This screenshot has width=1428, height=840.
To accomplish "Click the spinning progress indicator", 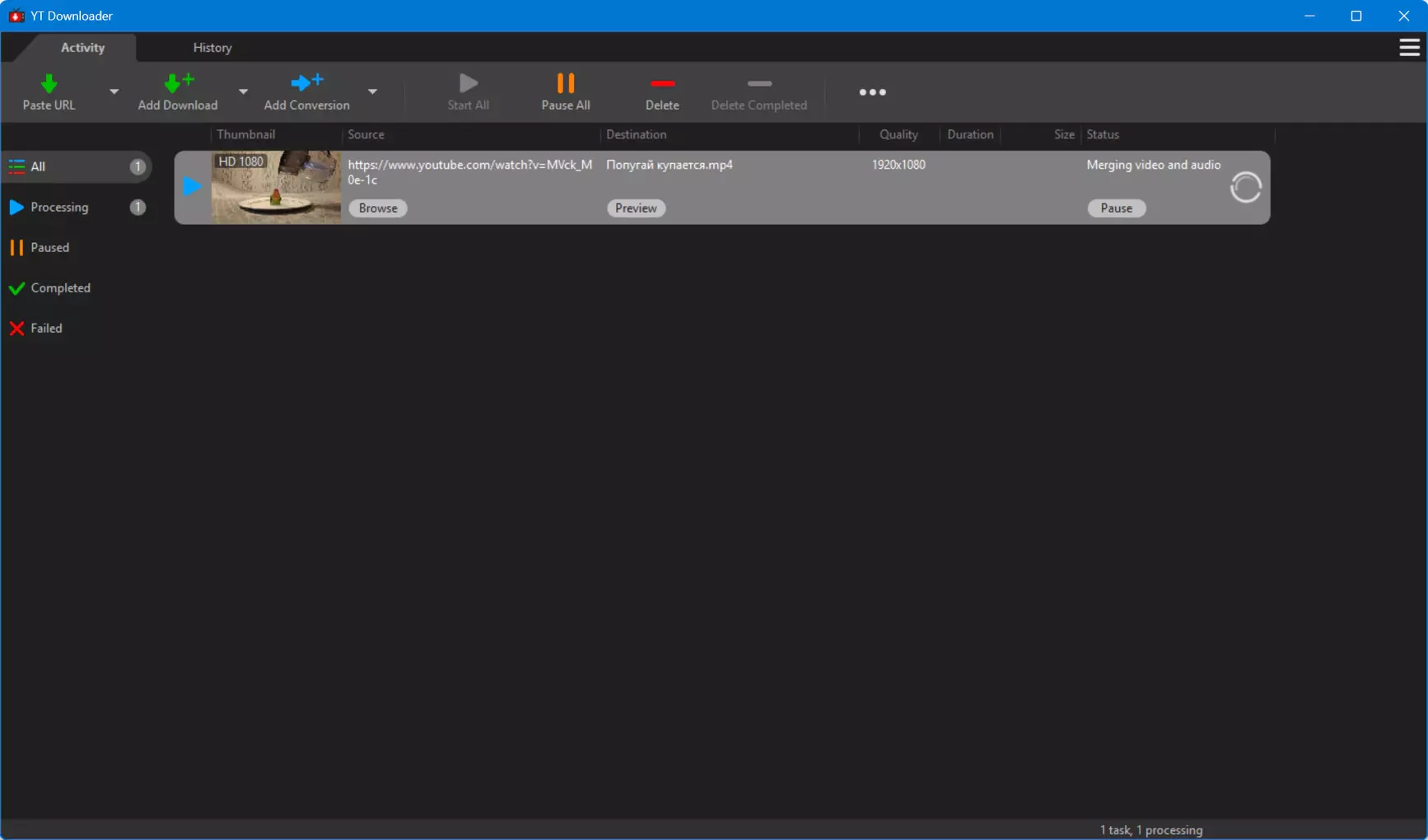I will pos(1245,188).
